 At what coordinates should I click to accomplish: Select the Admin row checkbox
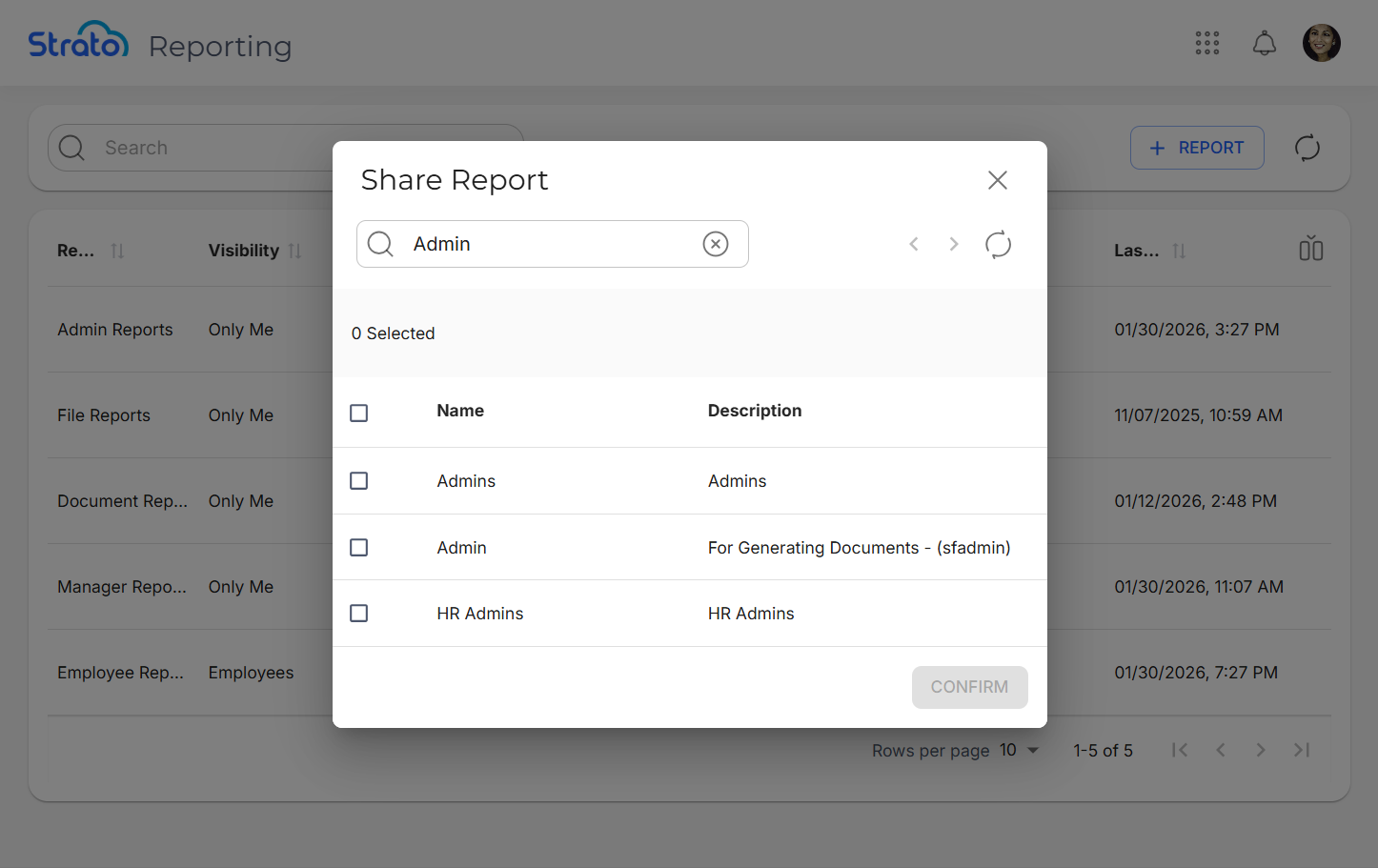[359, 548]
